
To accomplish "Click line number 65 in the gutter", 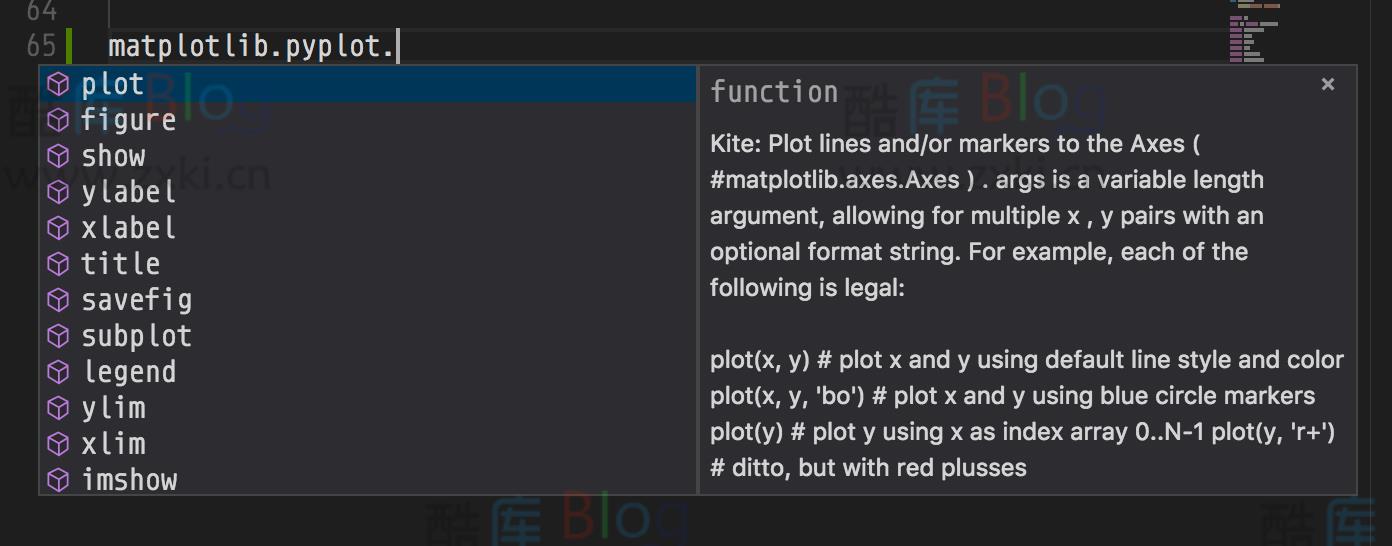I will 41,46.
